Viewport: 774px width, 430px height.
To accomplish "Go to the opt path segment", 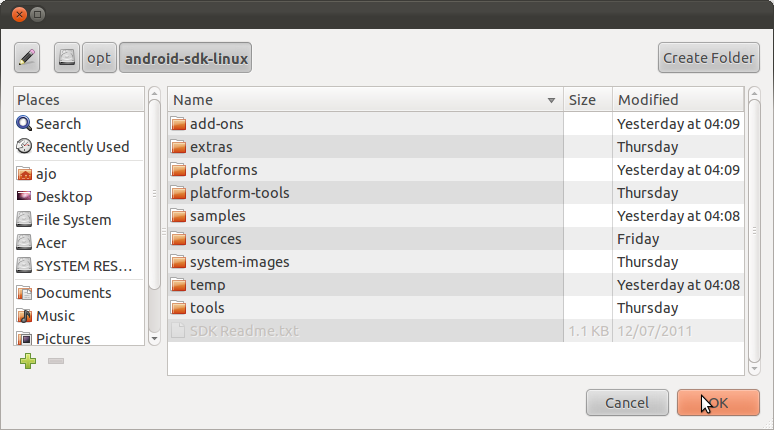I will click(99, 58).
